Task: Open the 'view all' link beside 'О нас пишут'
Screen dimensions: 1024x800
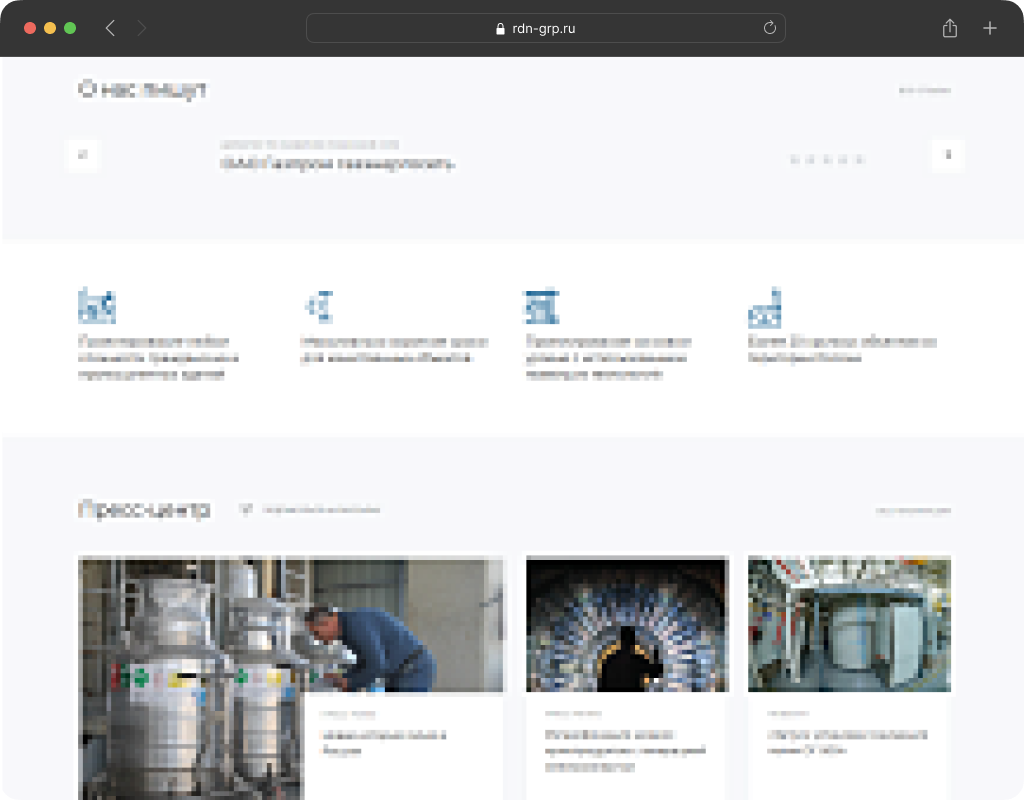Action: (924, 90)
